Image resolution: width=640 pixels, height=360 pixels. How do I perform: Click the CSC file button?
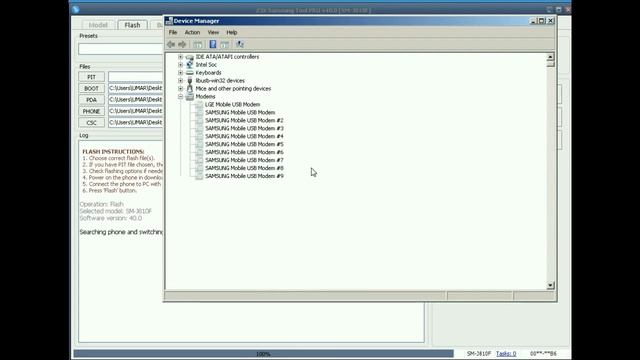click(91, 122)
